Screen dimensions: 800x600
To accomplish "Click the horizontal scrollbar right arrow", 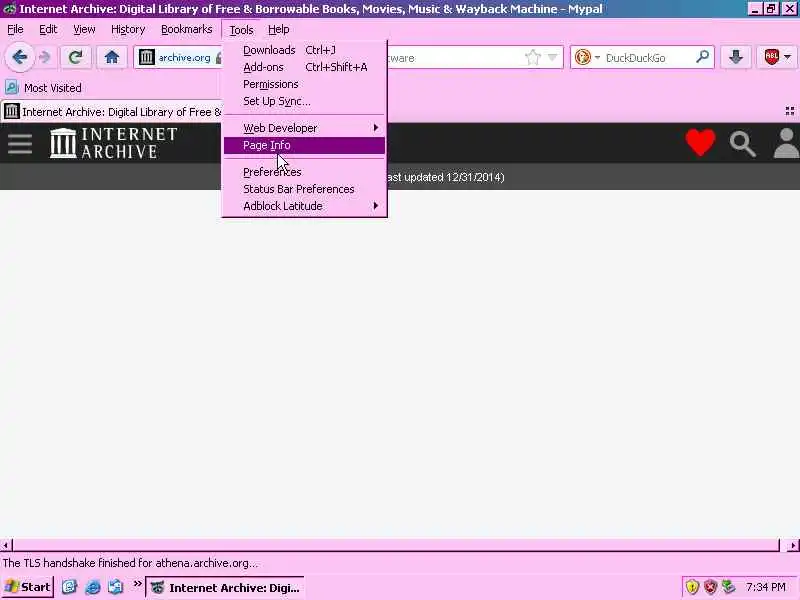I will (x=793, y=545).
